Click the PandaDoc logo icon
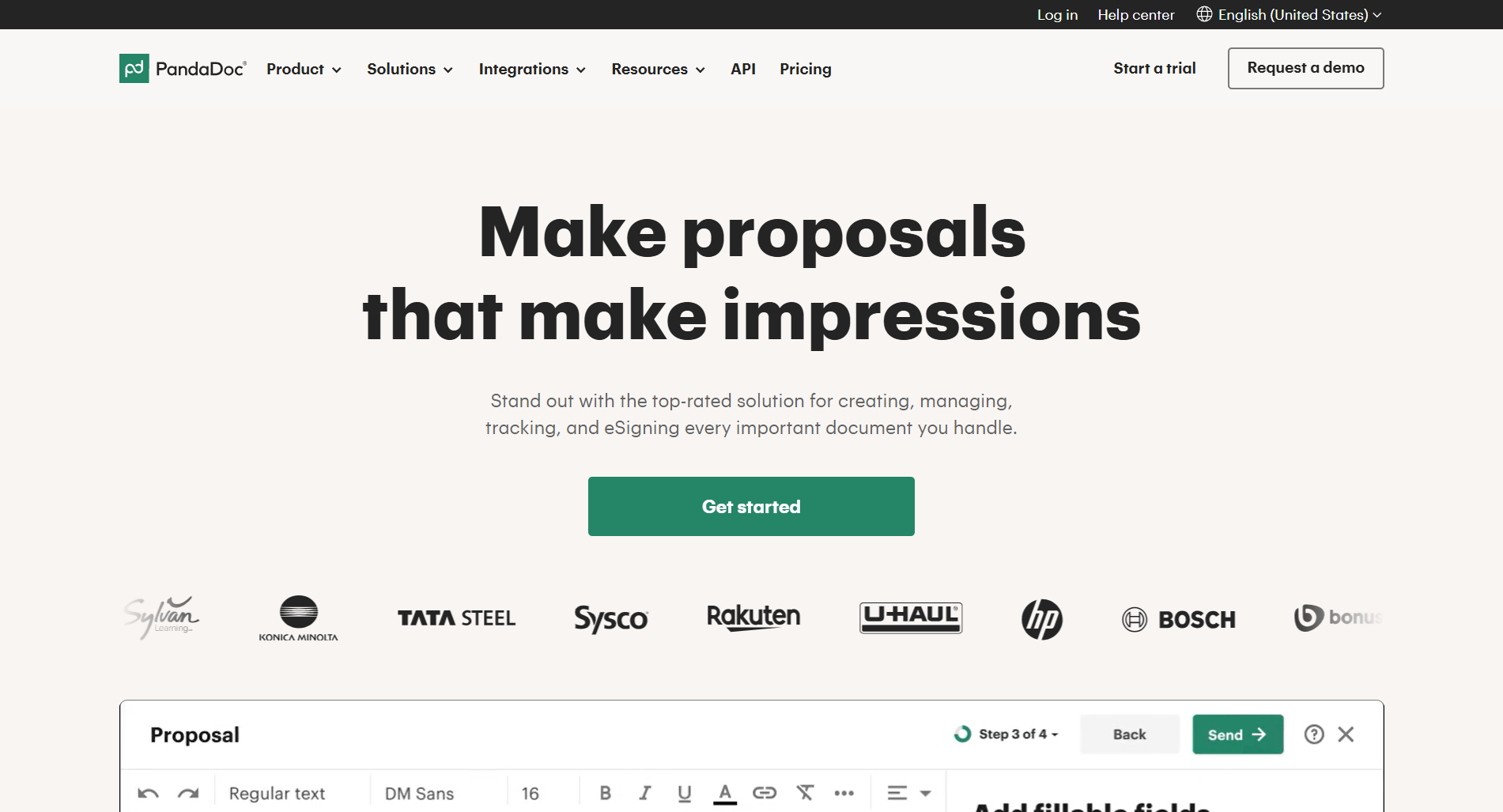The image size is (1503, 812). 134,69
